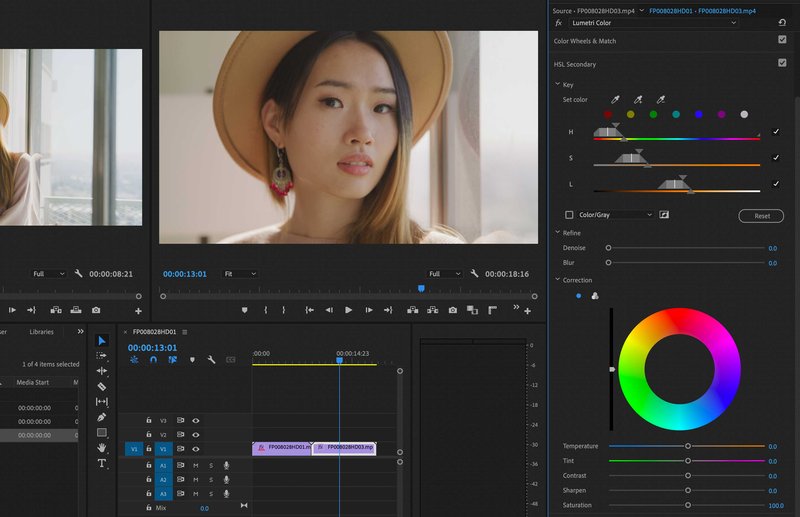Select the Hand tool
This screenshot has height=517, width=800.
click(x=102, y=448)
